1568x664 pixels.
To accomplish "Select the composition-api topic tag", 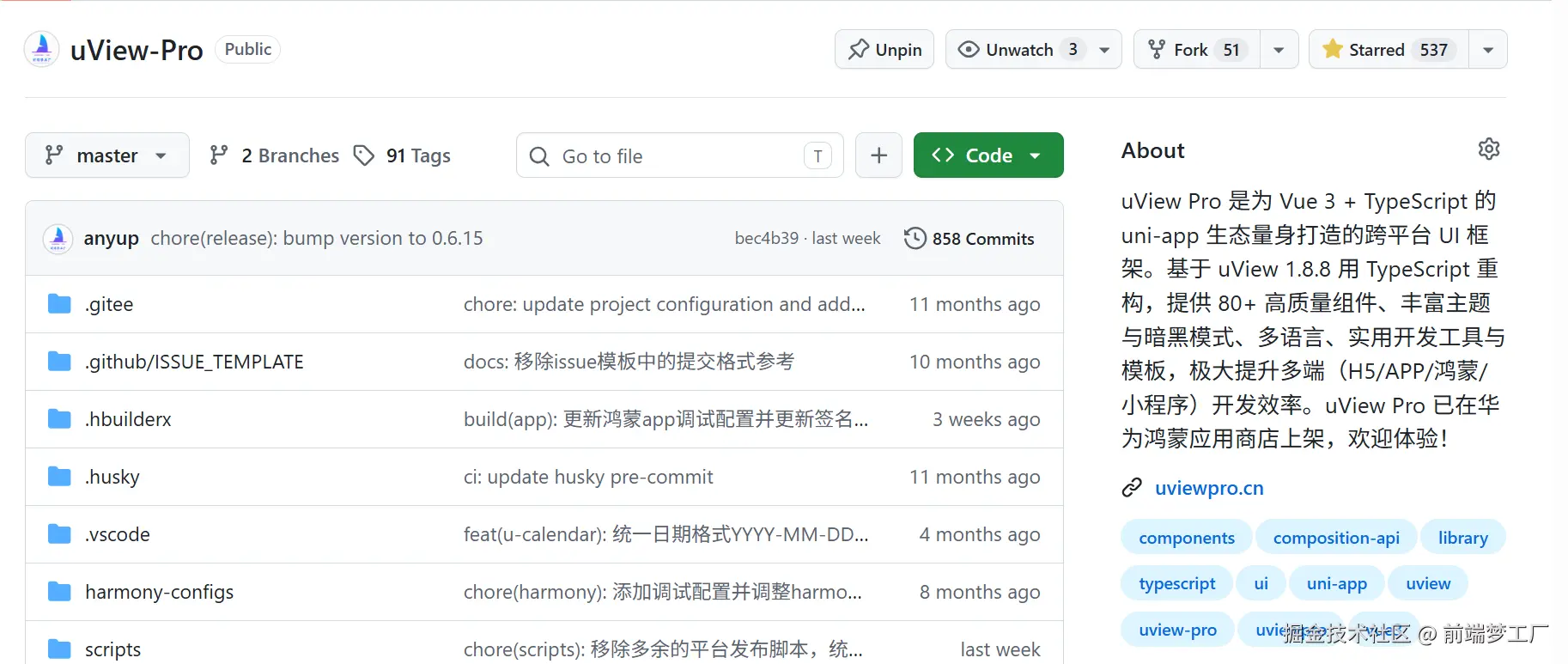I will [1336, 538].
